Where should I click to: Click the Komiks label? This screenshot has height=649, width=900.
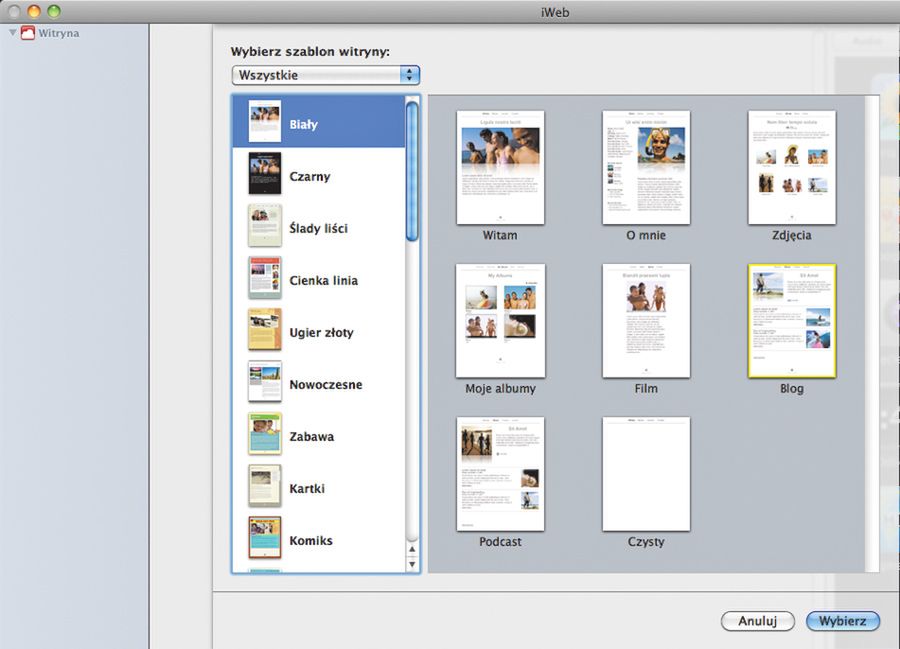pyautogui.click(x=311, y=541)
